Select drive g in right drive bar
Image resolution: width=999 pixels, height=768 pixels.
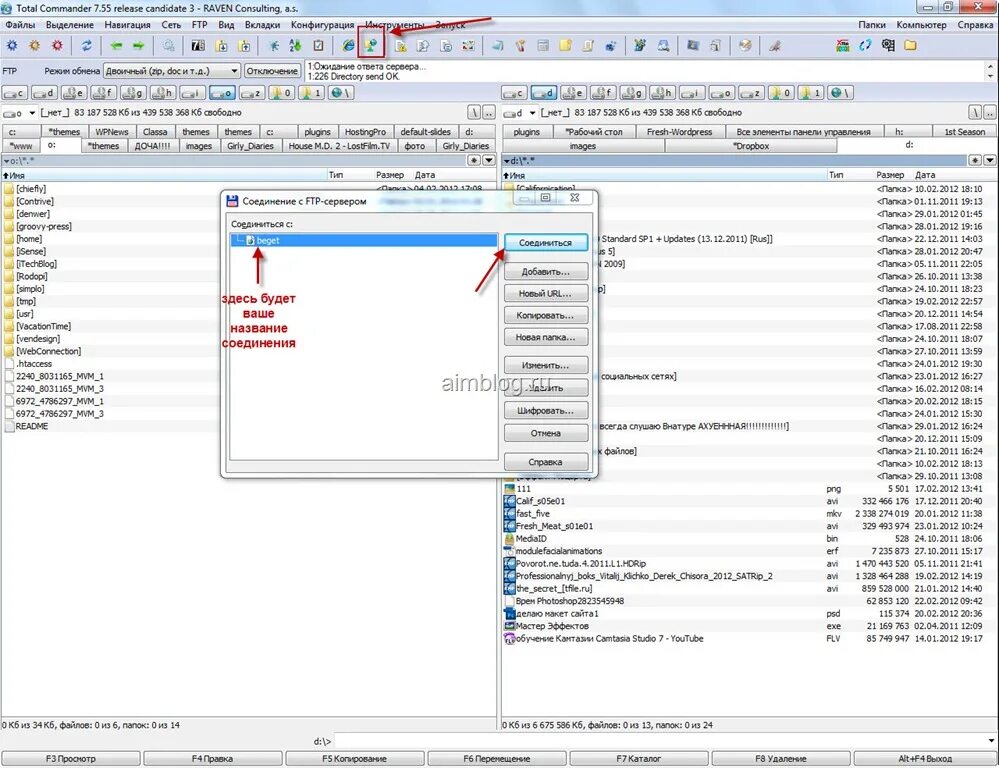632,93
